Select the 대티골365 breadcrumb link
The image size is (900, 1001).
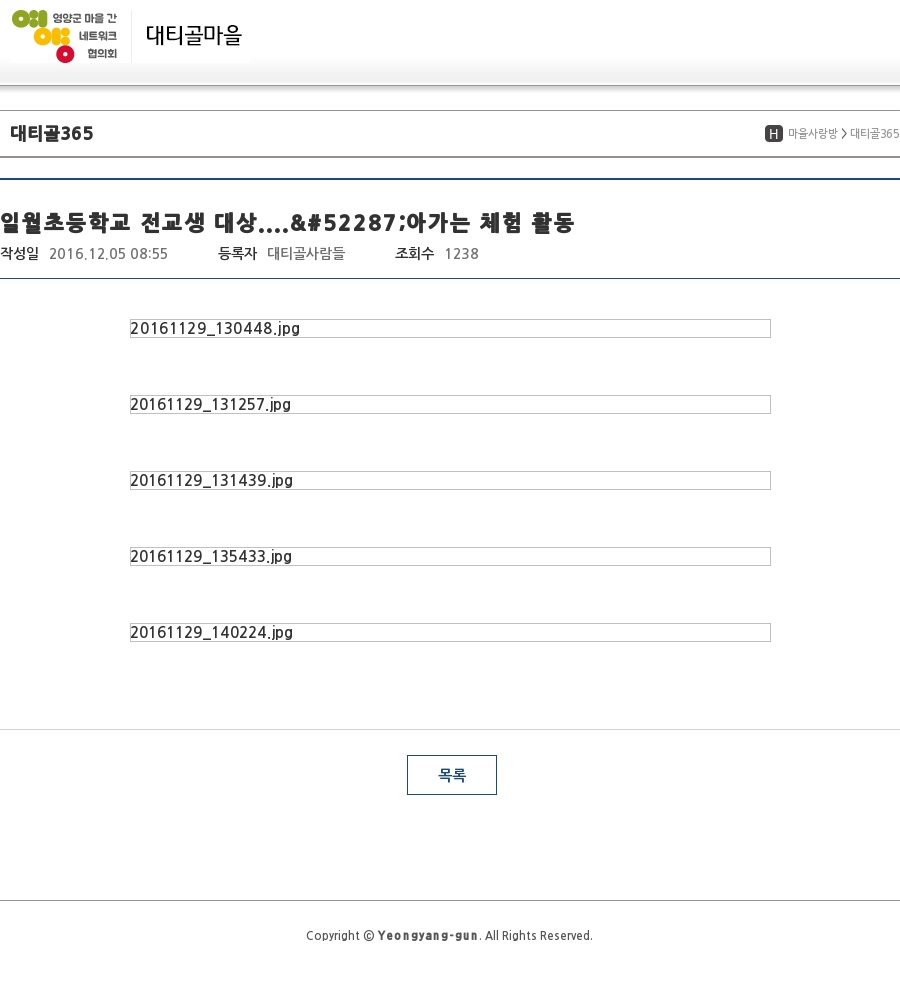[874, 134]
